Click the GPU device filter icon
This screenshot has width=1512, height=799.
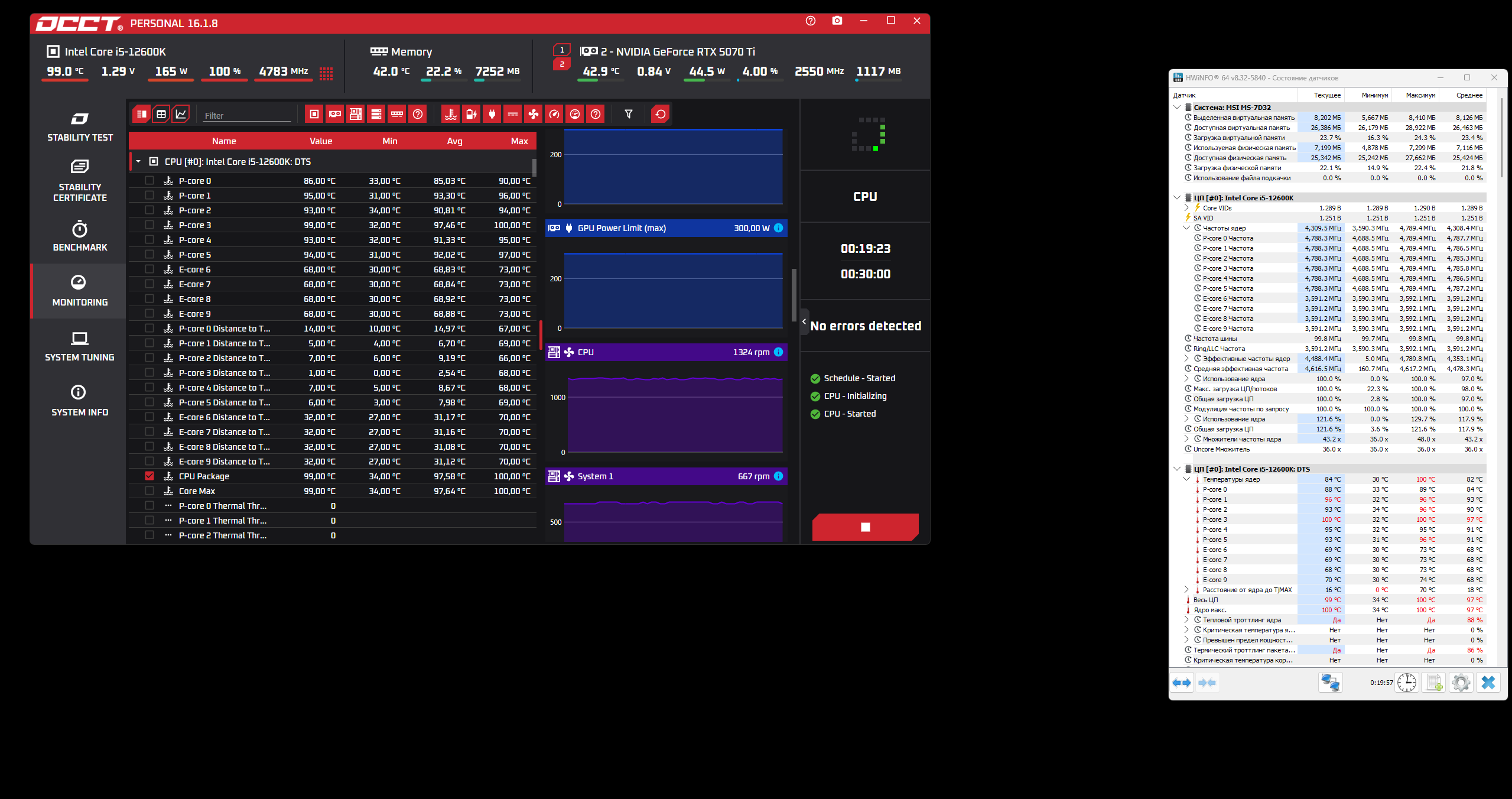334,114
